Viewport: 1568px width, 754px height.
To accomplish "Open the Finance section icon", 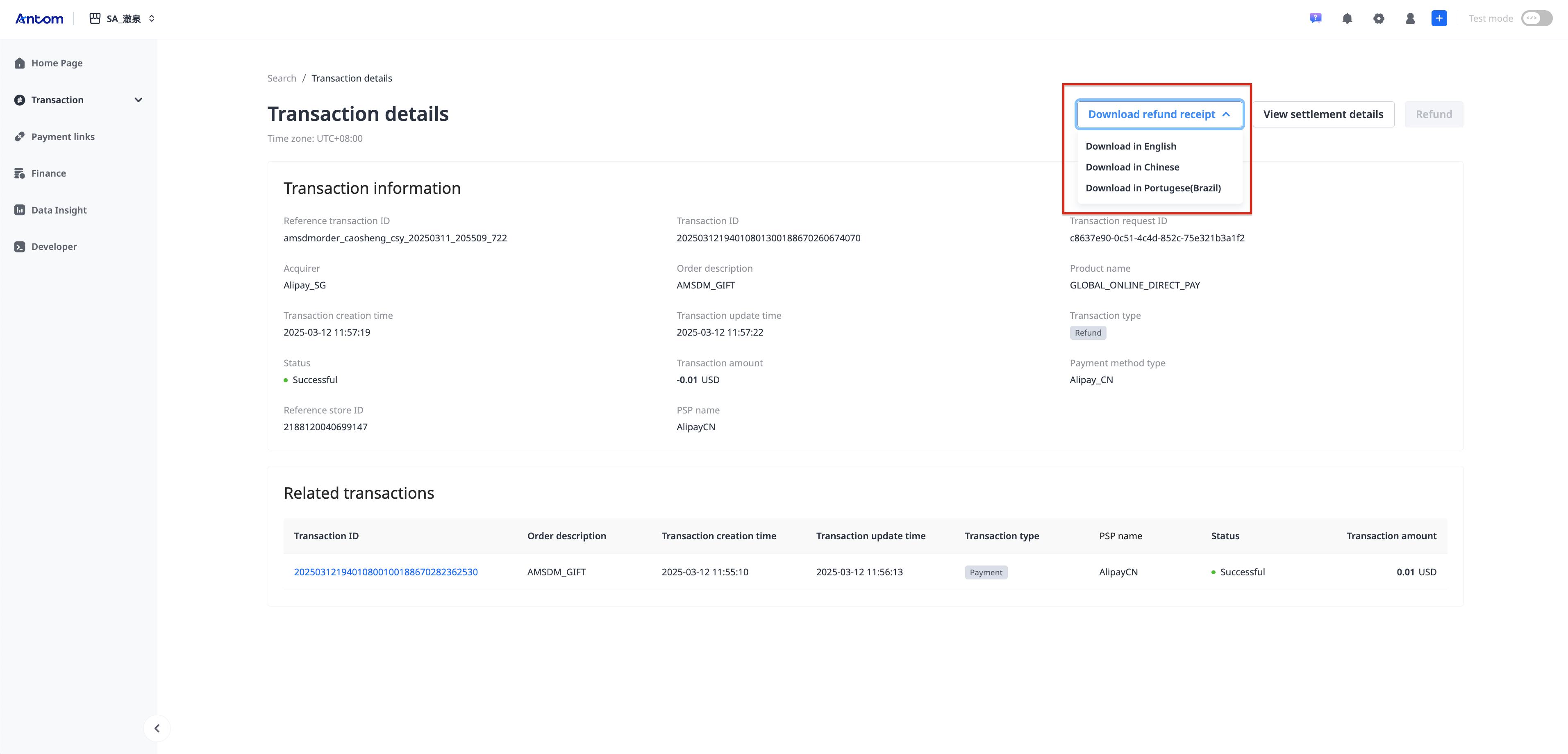I will tap(20, 173).
